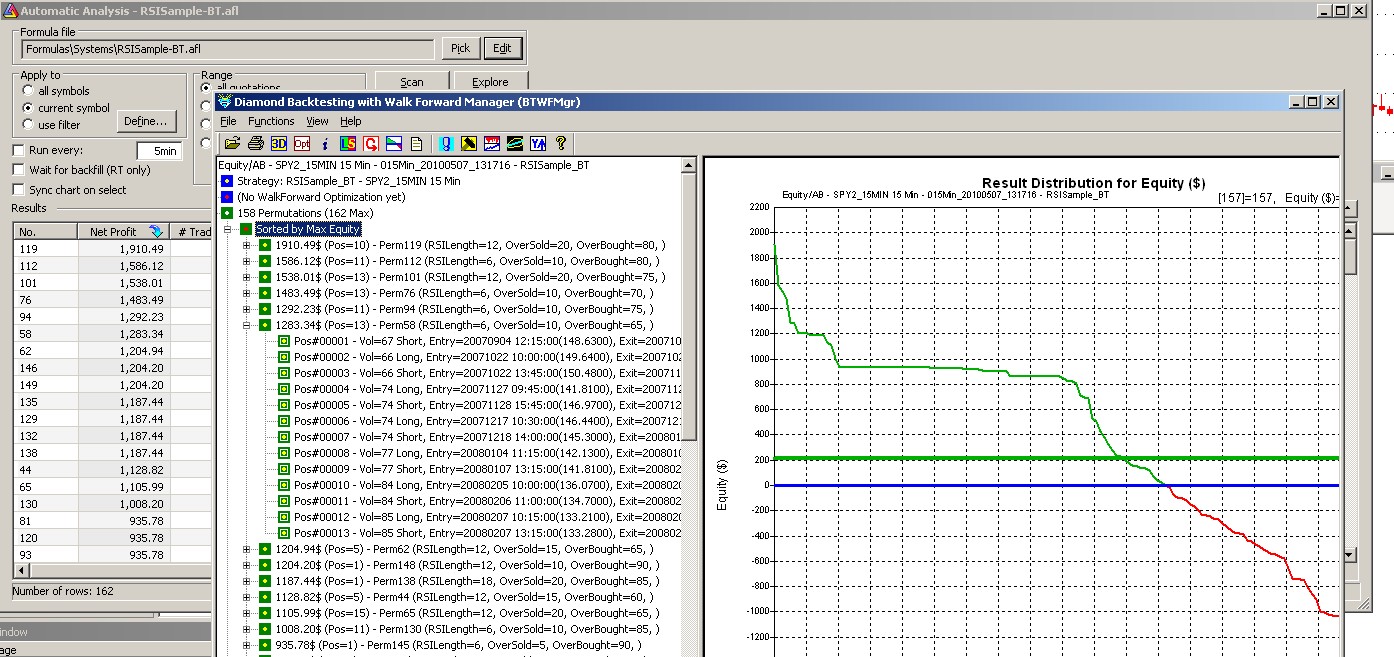Click the Run every interval field
Image resolution: width=1394 pixels, height=657 pixels.
click(159, 151)
